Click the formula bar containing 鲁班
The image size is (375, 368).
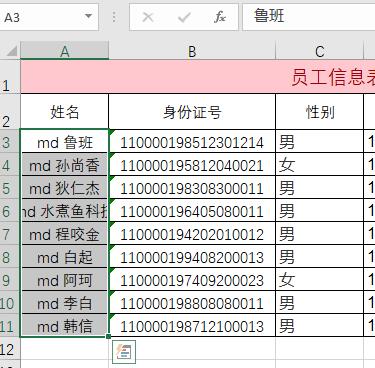pos(309,17)
